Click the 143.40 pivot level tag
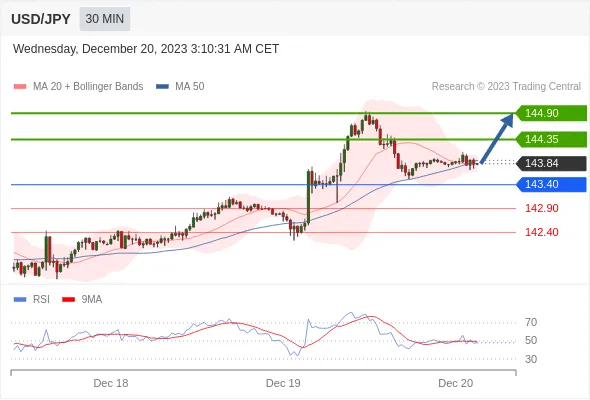This screenshot has width=590, height=400. pos(551,184)
